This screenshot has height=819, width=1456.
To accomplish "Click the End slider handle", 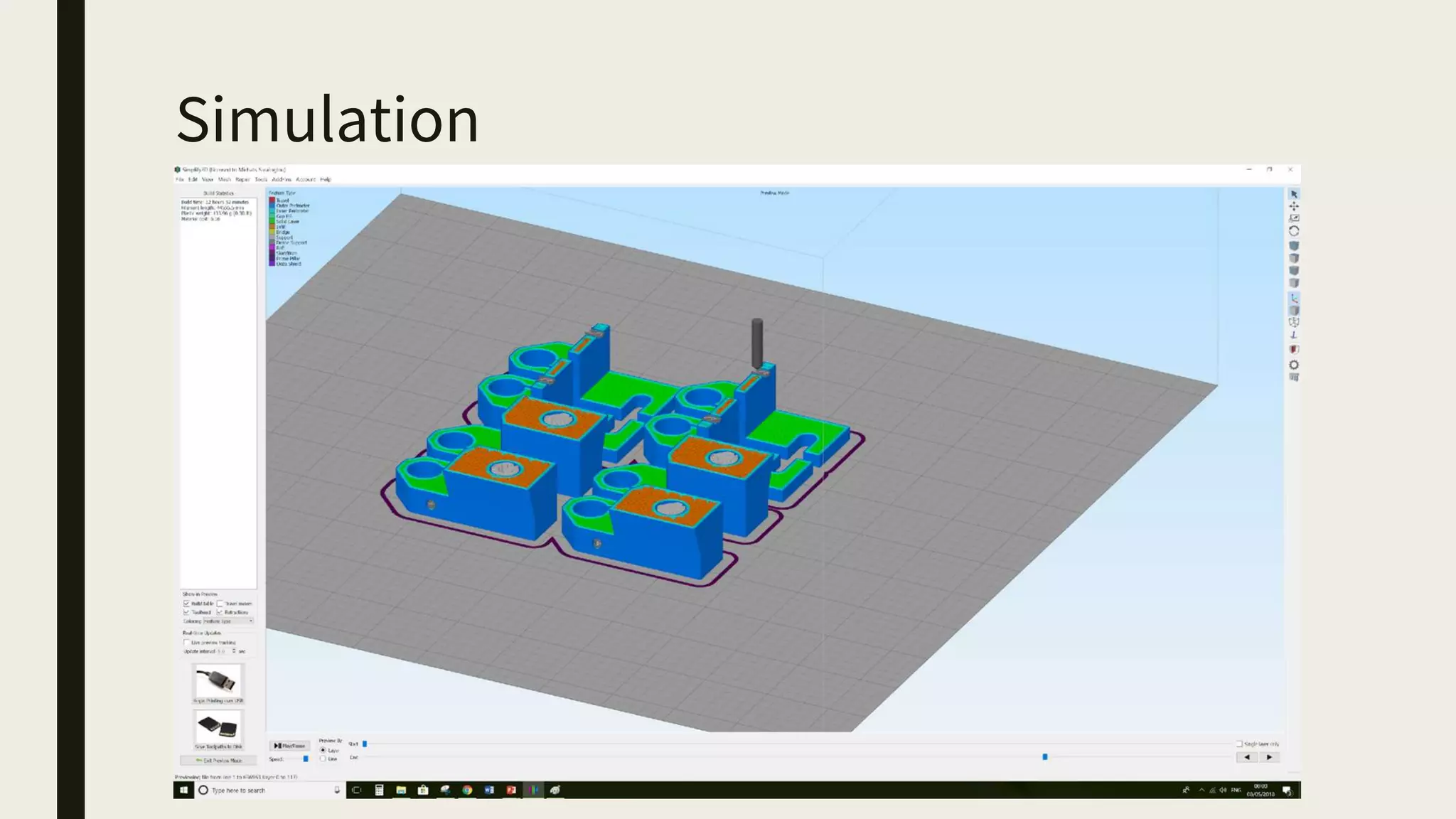I will 1045,757.
